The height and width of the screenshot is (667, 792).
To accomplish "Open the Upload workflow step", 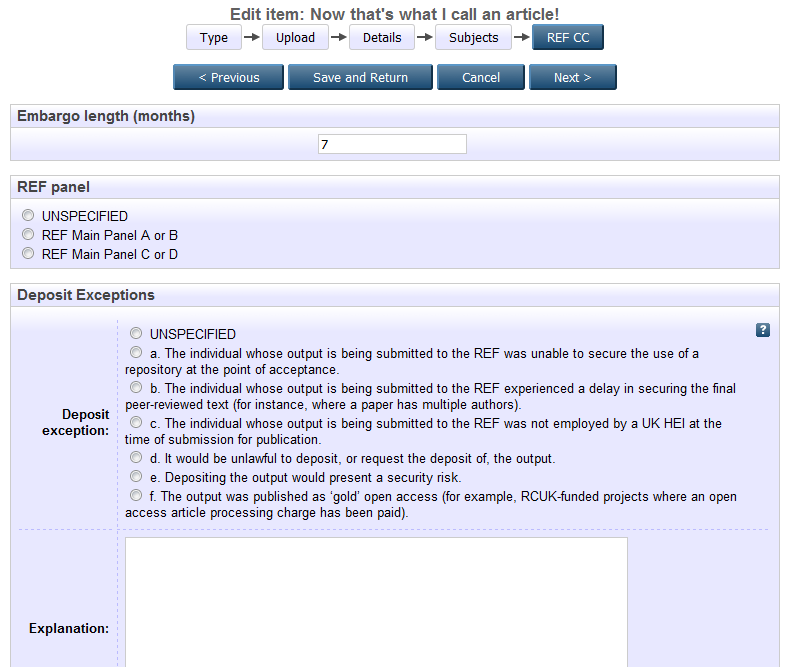I will [x=295, y=38].
